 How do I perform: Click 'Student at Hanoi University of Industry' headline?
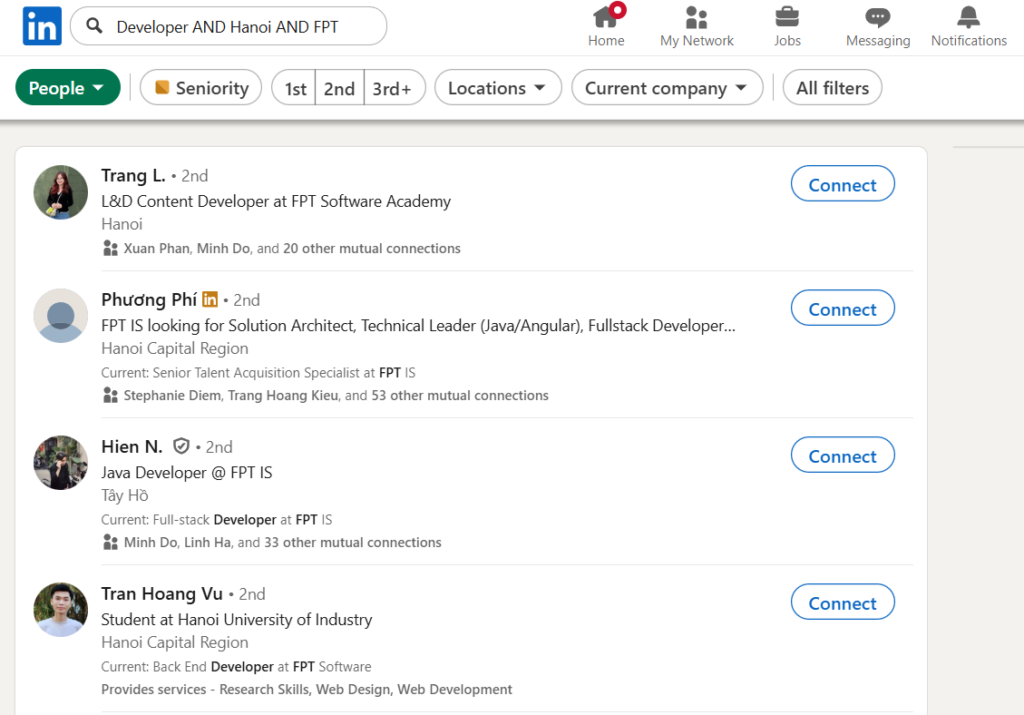(x=236, y=619)
